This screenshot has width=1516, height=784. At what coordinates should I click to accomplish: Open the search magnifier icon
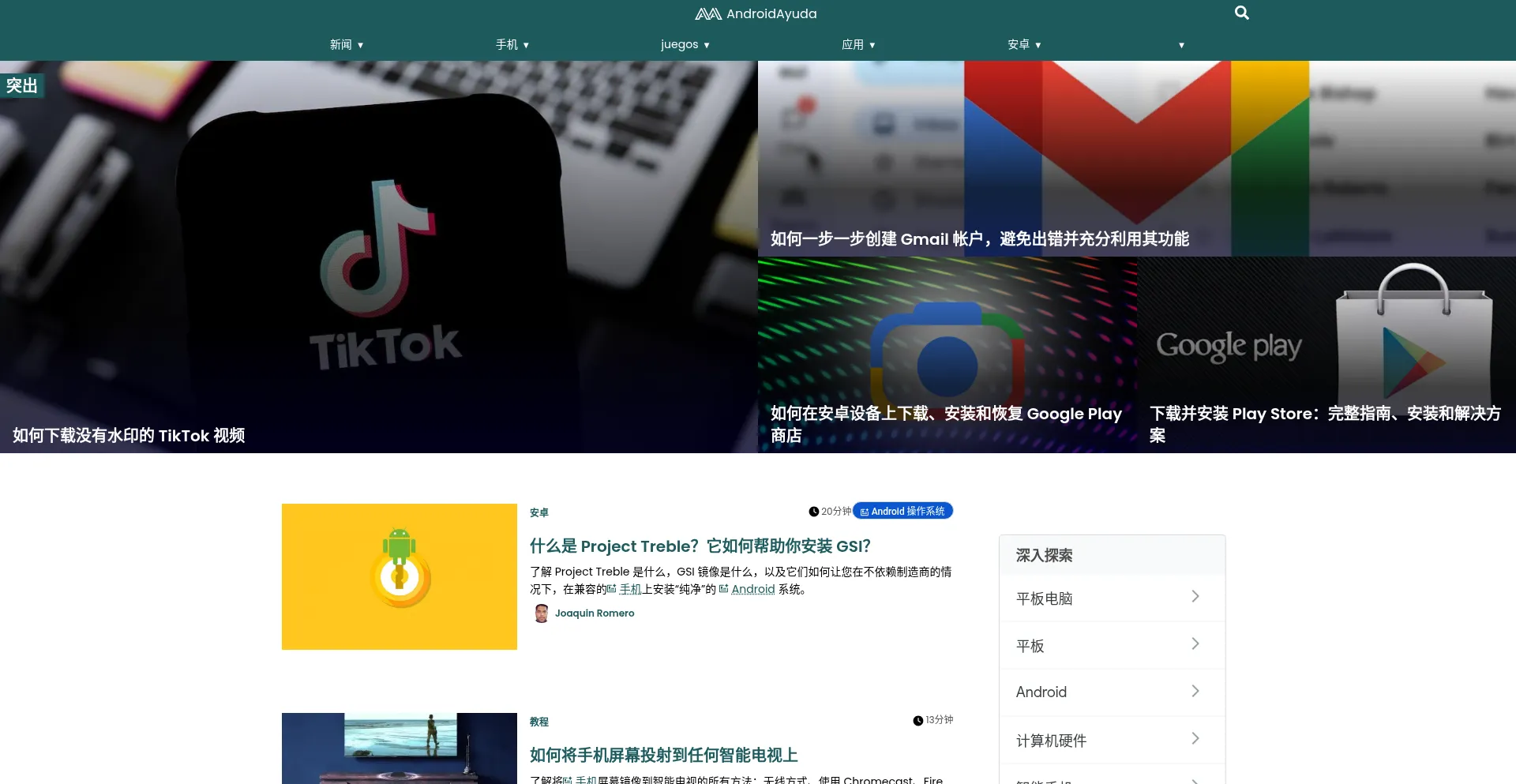pos(1241,13)
